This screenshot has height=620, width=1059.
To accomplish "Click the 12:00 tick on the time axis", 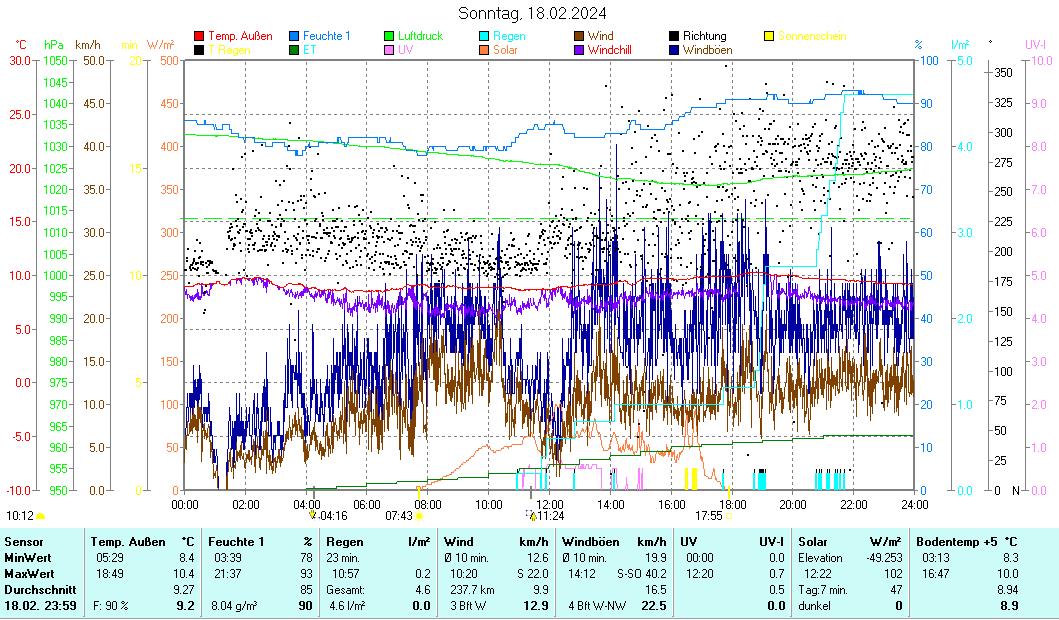I will click(549, 503).
